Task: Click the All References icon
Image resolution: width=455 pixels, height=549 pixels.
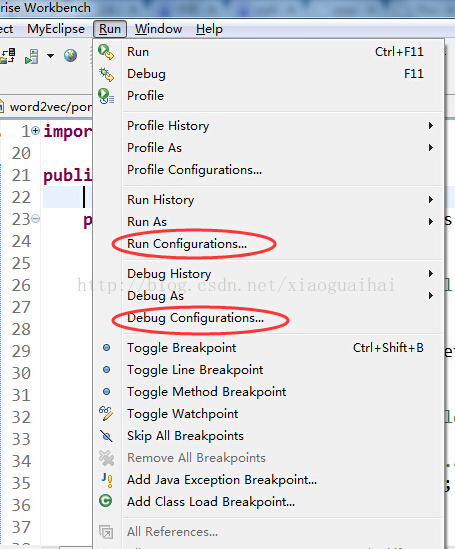Action: coord(106,532)
